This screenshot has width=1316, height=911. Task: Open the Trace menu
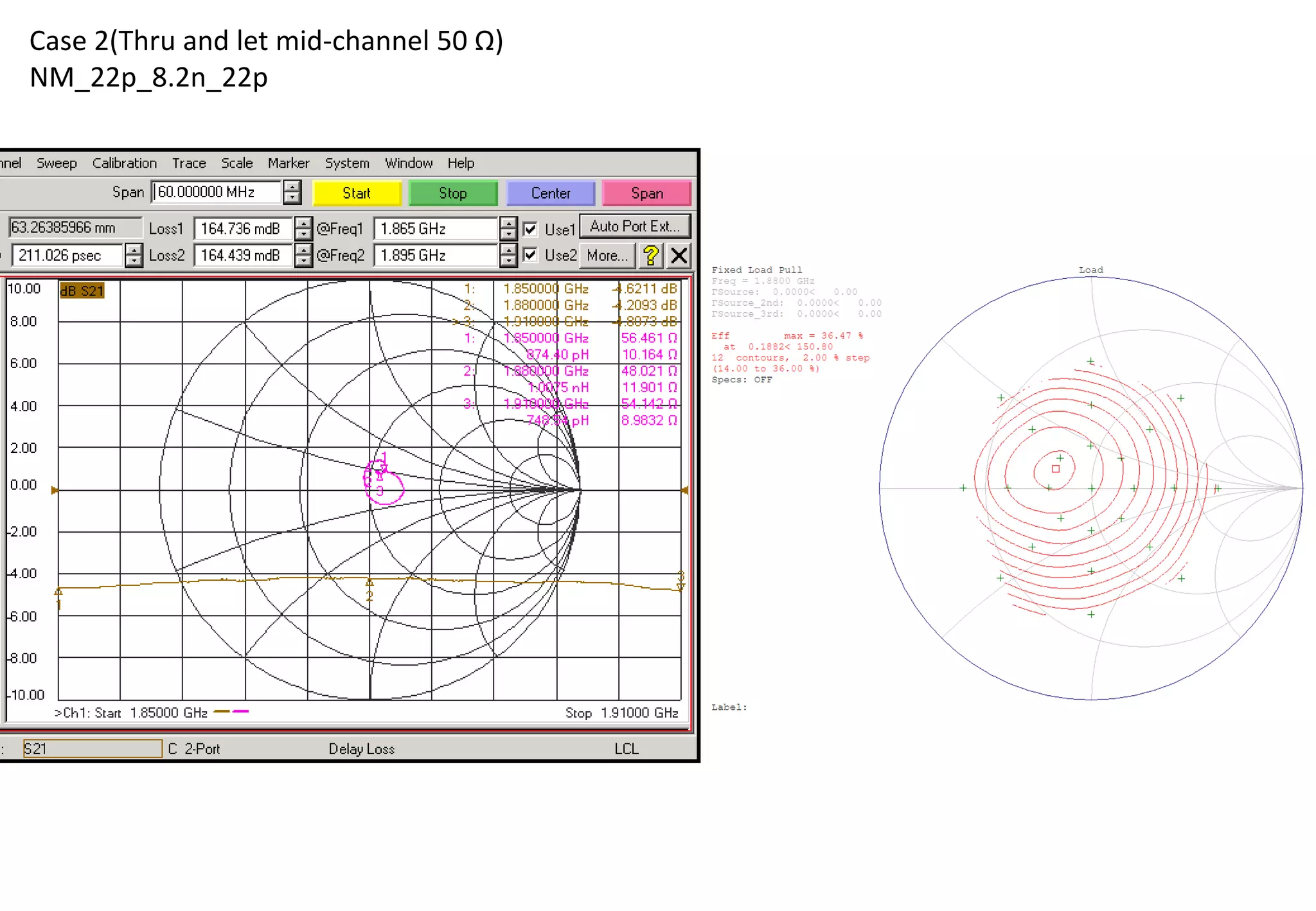tap(189, 163)
